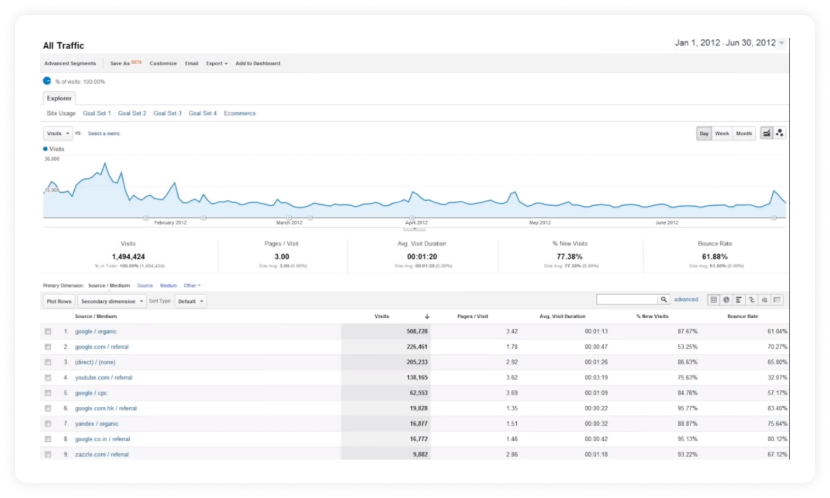Tick checkbox for google / organic row
The width and height of the screenshot is (830, 498).
click(x=48, y=331)
